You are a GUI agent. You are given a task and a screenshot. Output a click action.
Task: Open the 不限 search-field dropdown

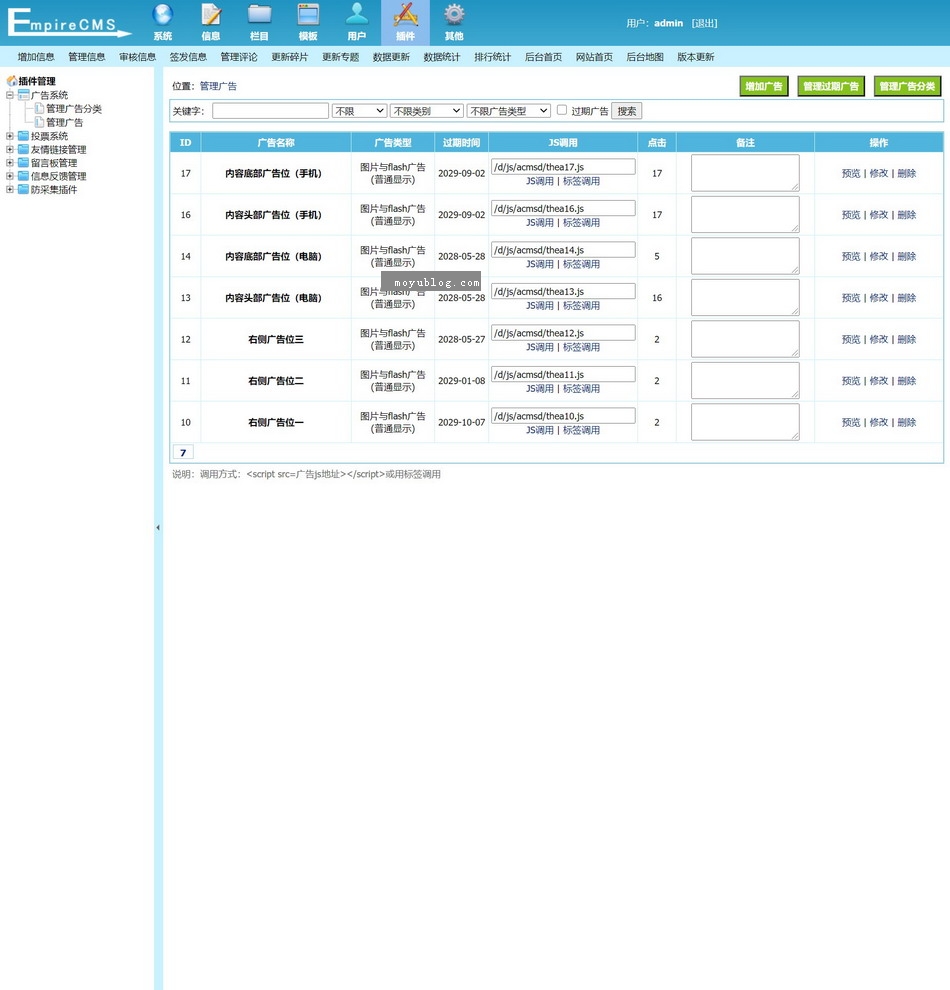coord(359,111)
